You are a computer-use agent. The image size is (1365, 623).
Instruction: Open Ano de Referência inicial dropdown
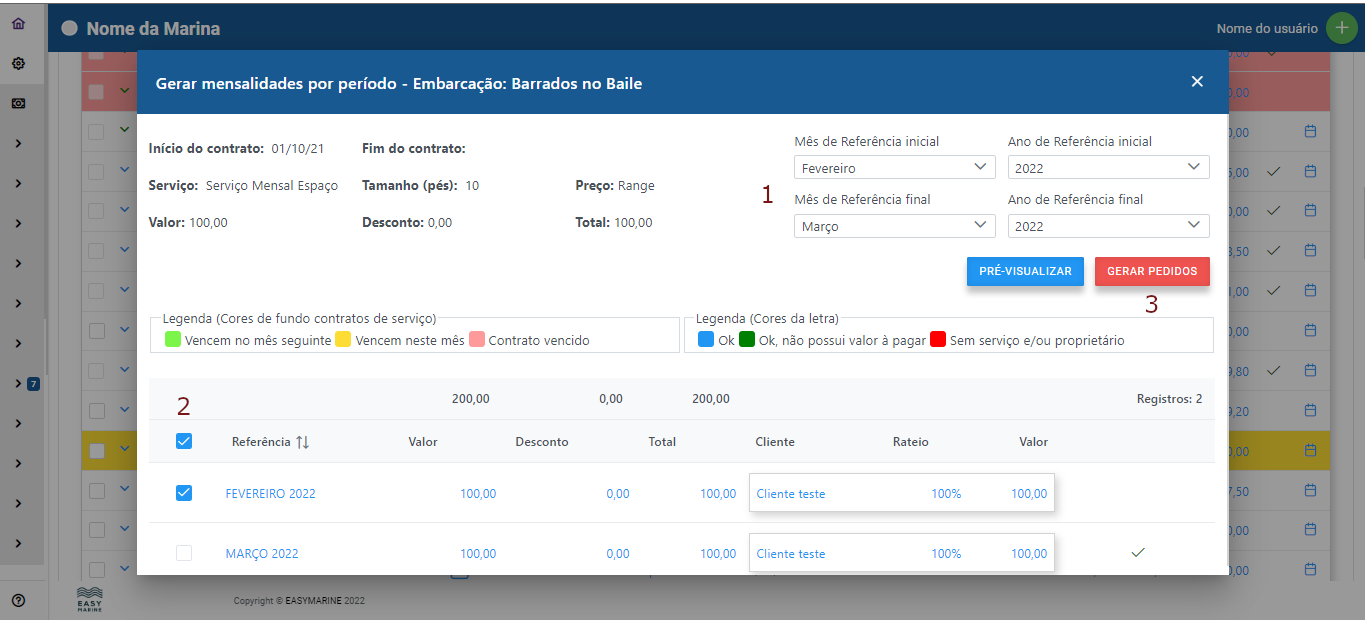click(1108, 168)
